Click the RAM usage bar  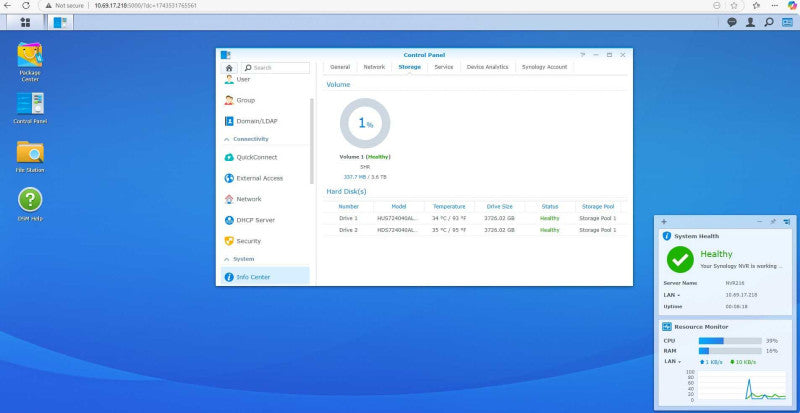[730, 351]
